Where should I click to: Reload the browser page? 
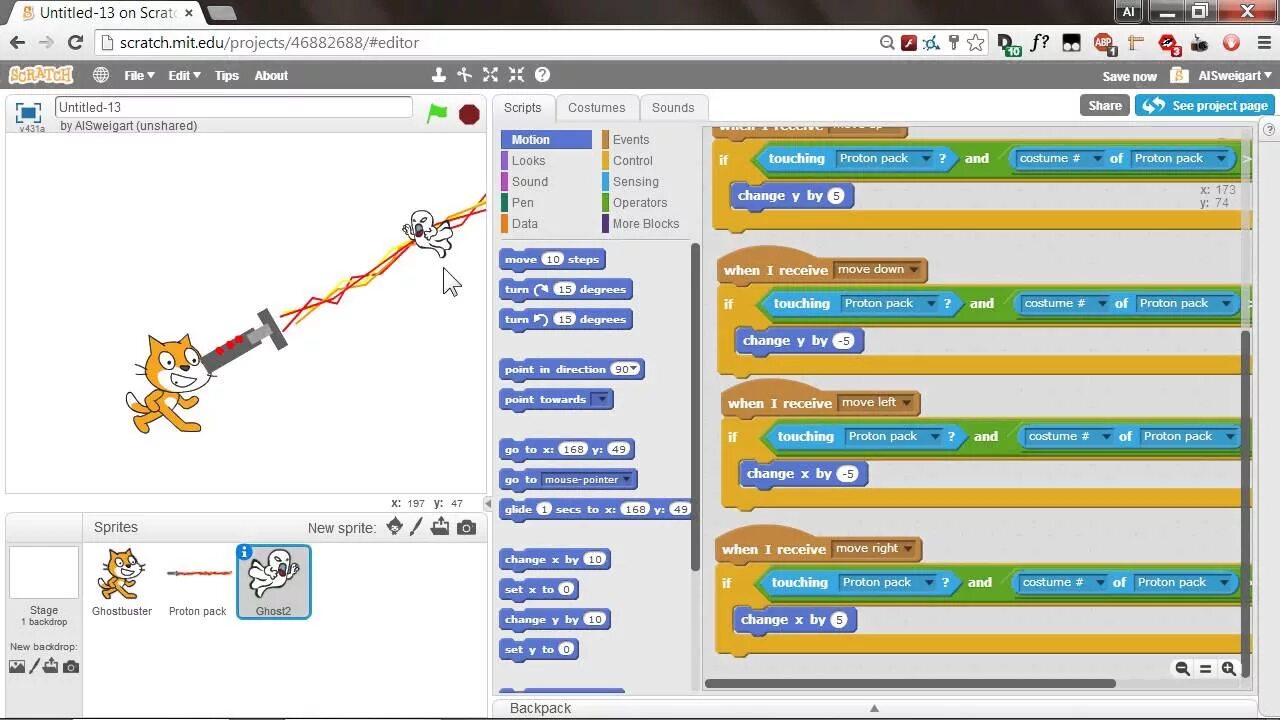(x=75, y=42)
